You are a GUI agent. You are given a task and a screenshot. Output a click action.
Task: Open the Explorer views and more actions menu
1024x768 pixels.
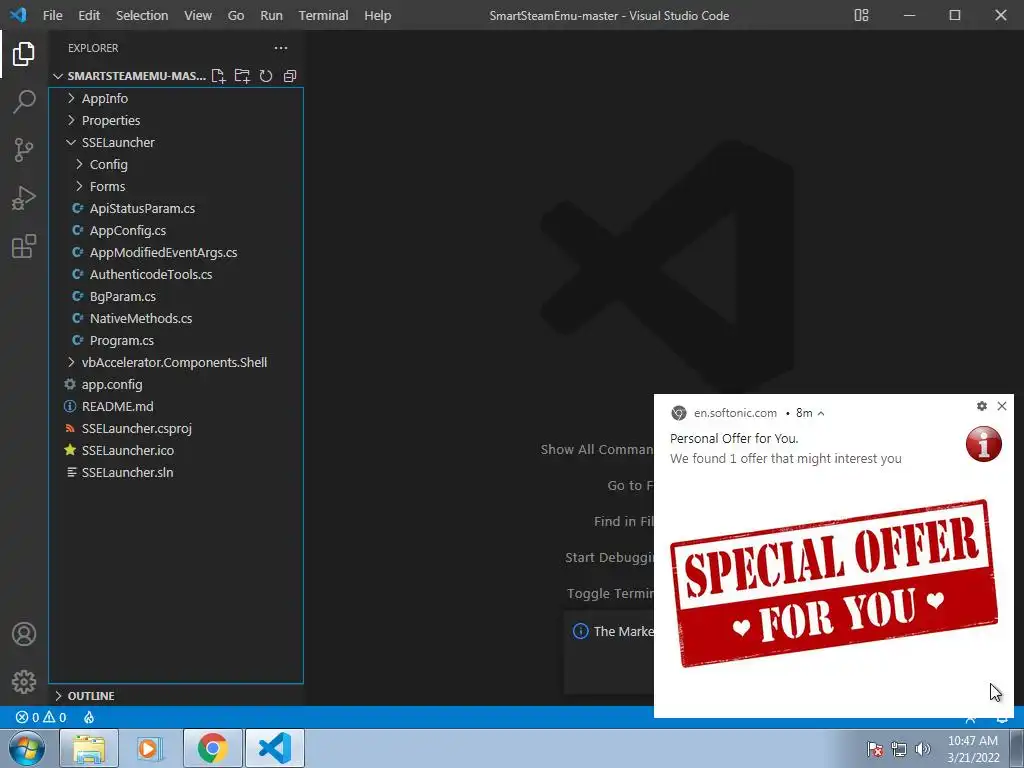coord(281,48)
